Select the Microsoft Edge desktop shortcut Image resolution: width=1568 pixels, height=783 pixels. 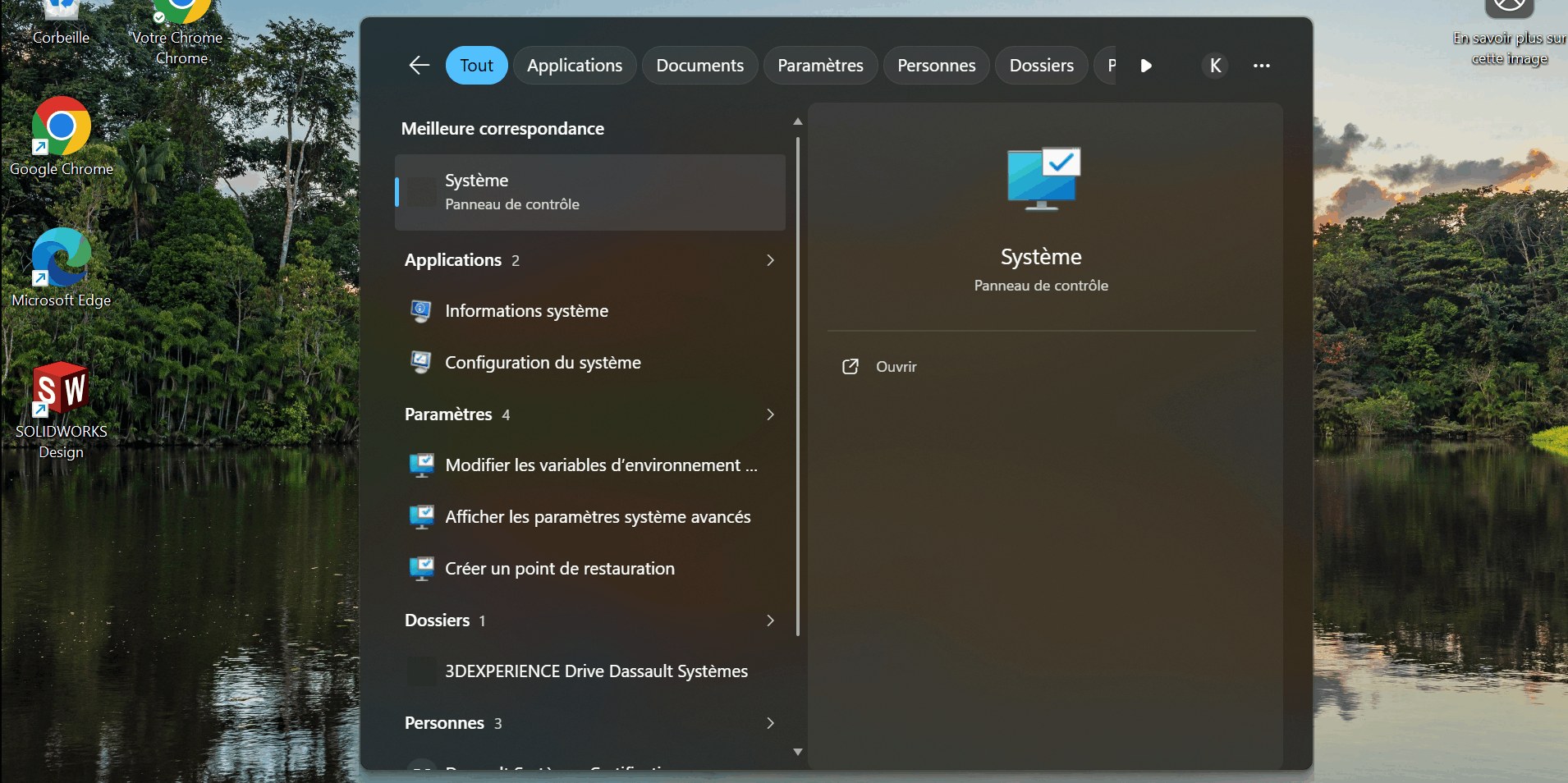click(62, 268)
